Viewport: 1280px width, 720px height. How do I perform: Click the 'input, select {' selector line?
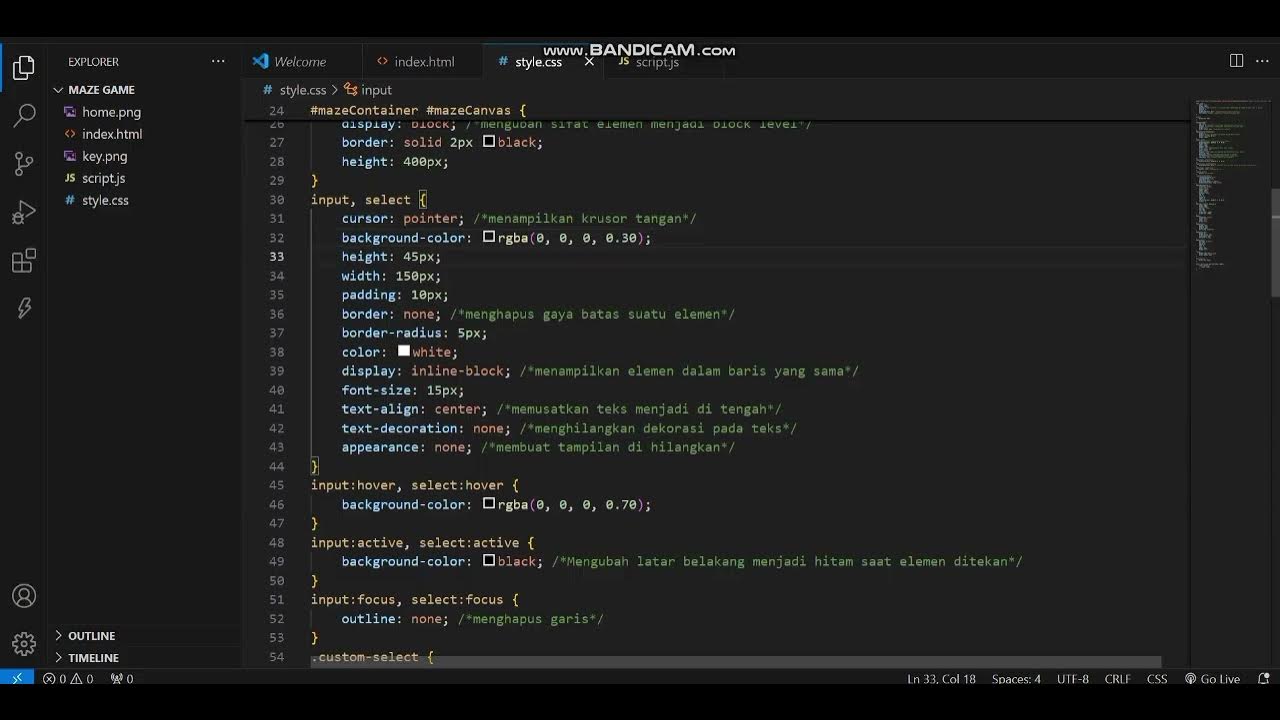369,200
